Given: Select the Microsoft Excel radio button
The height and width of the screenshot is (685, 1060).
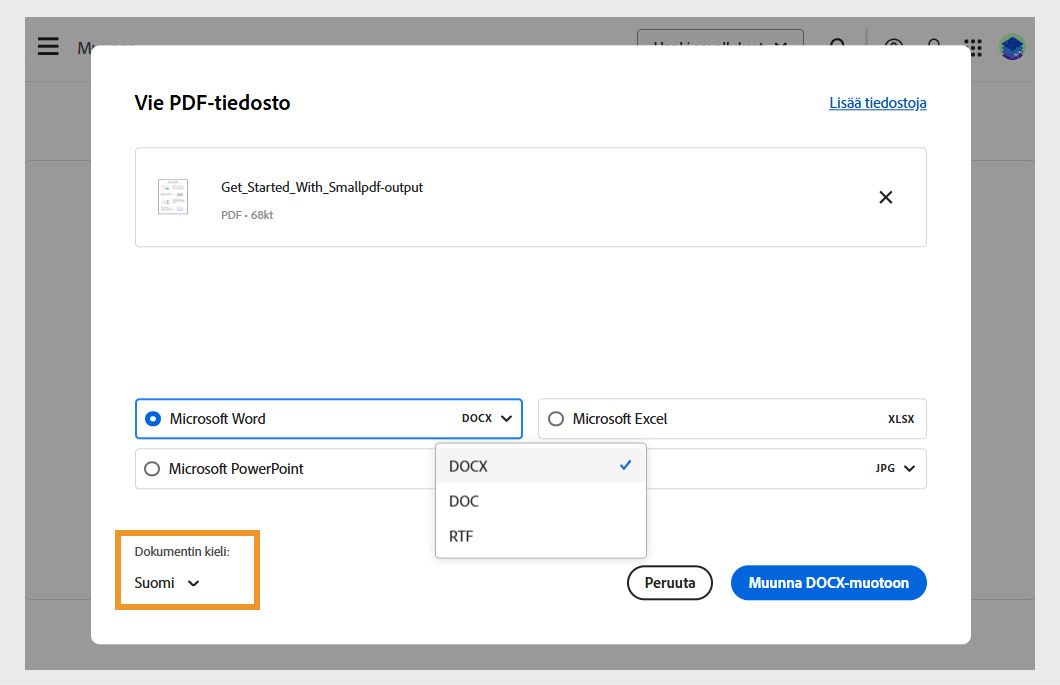Looking at the screenshot, I should (x=556, y=418).
